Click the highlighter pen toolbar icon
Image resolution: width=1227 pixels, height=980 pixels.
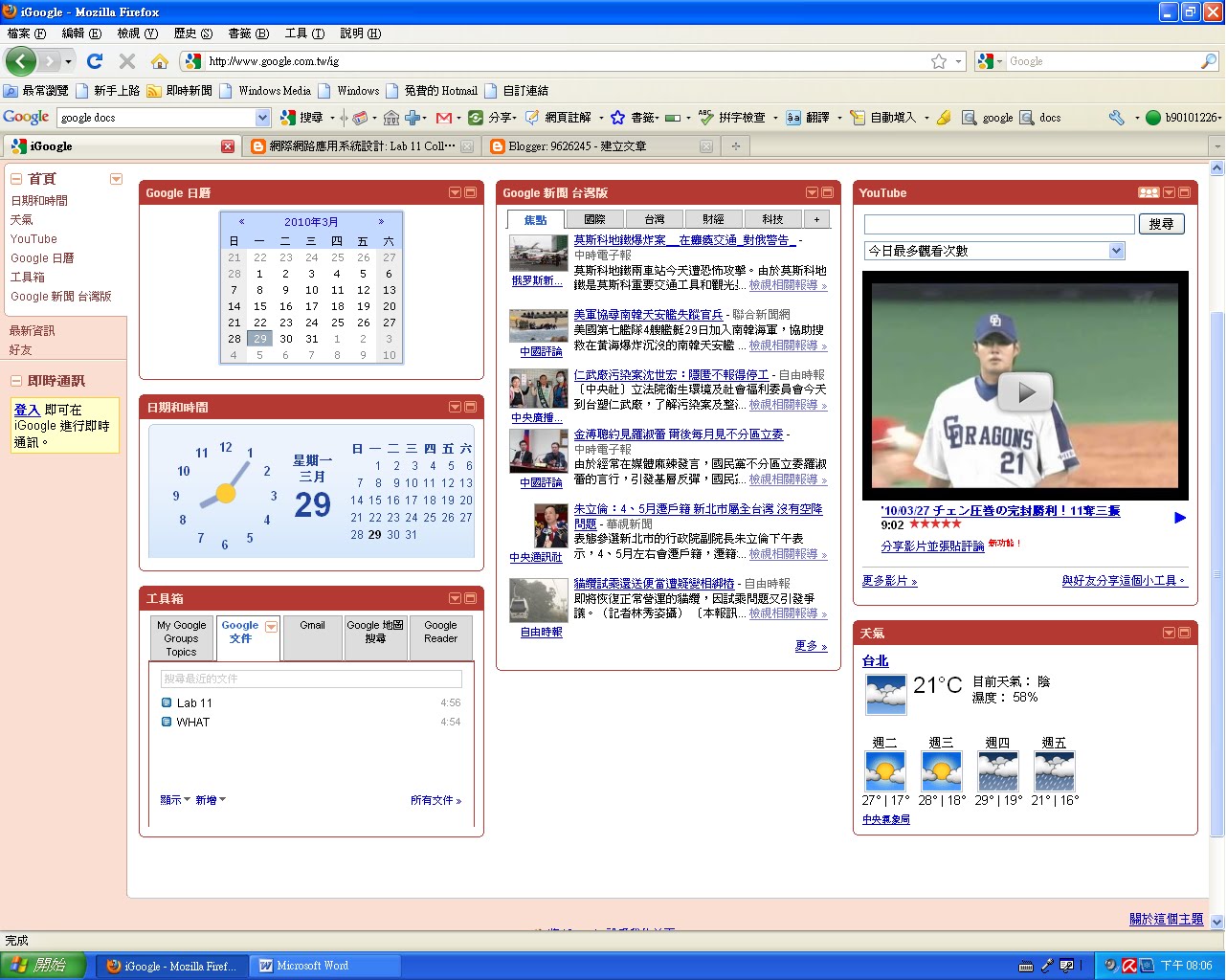pyautogui.click(x=944, y=118)
